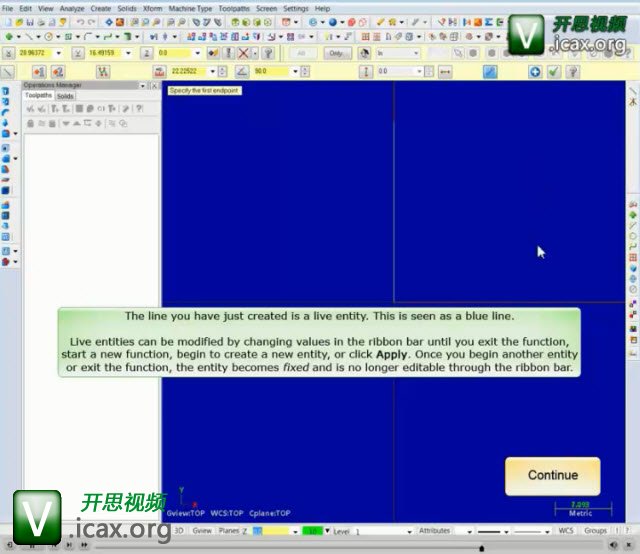Click the Print icon

[x=41, y=22]
